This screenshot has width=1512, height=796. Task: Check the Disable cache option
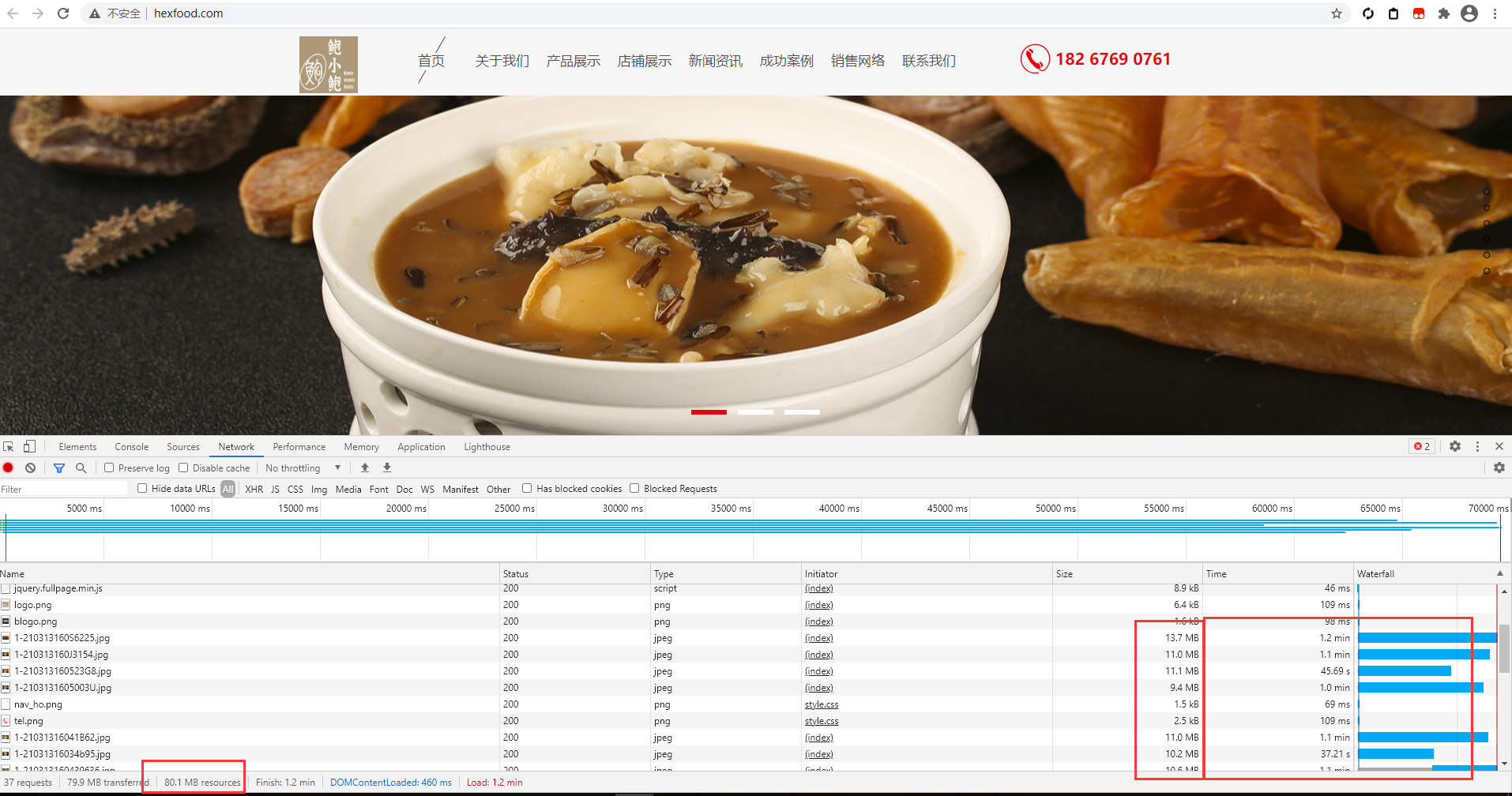(x=183, y=468)
